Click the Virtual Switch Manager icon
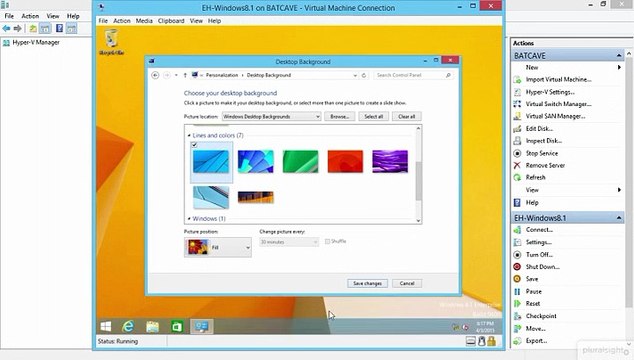 click(517, 104)
